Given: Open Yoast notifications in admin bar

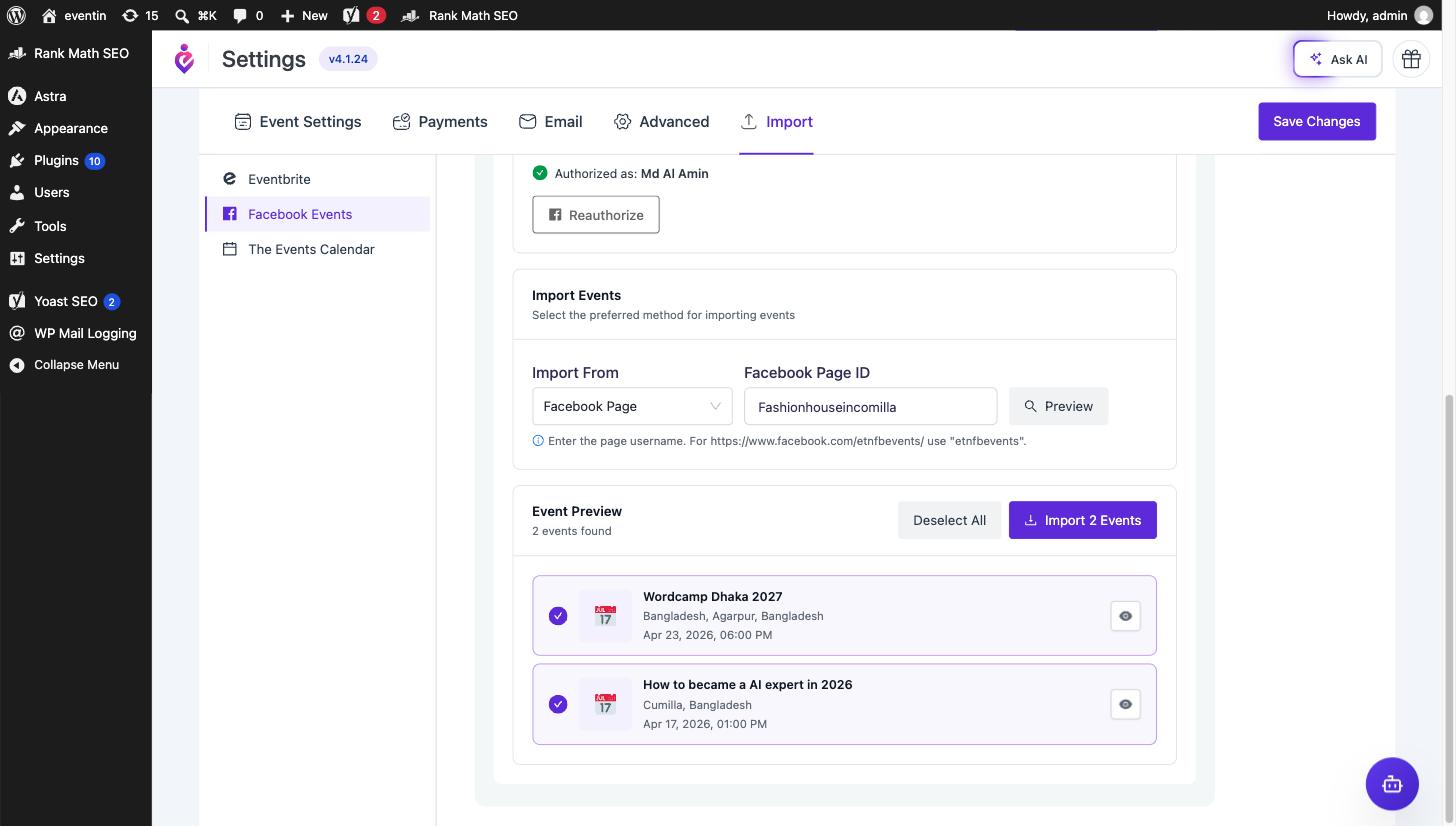Looking at the screenshot, I should tap(364, 15).
